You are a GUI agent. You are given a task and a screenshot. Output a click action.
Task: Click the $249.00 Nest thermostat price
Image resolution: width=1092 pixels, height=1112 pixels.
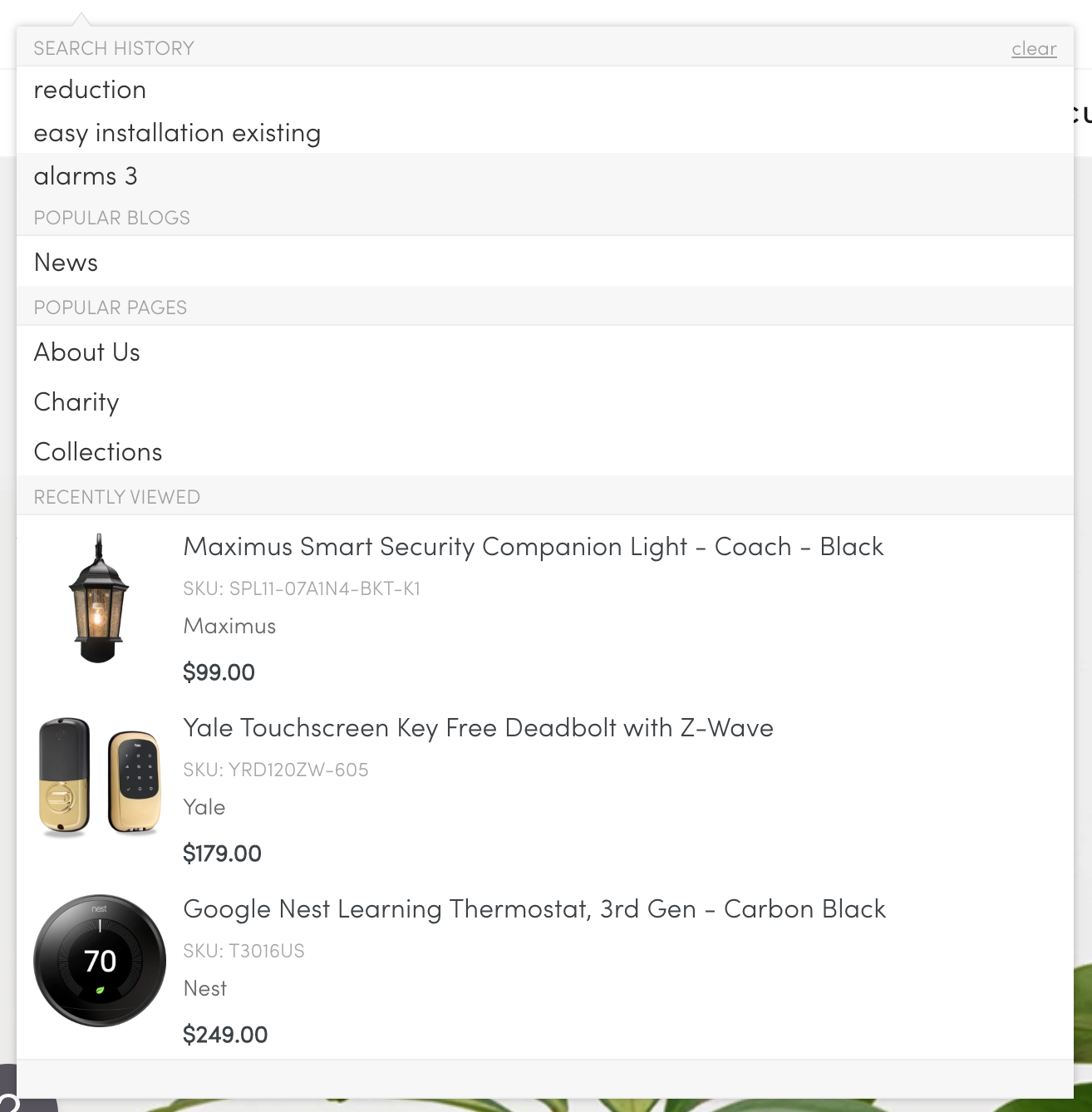pyautogui.click(x=225, y=1035)
